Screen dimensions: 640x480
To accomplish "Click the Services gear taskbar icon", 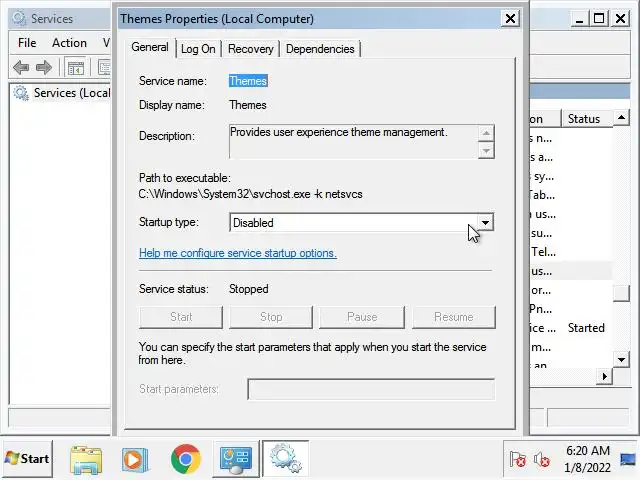I will coord(286,459).
